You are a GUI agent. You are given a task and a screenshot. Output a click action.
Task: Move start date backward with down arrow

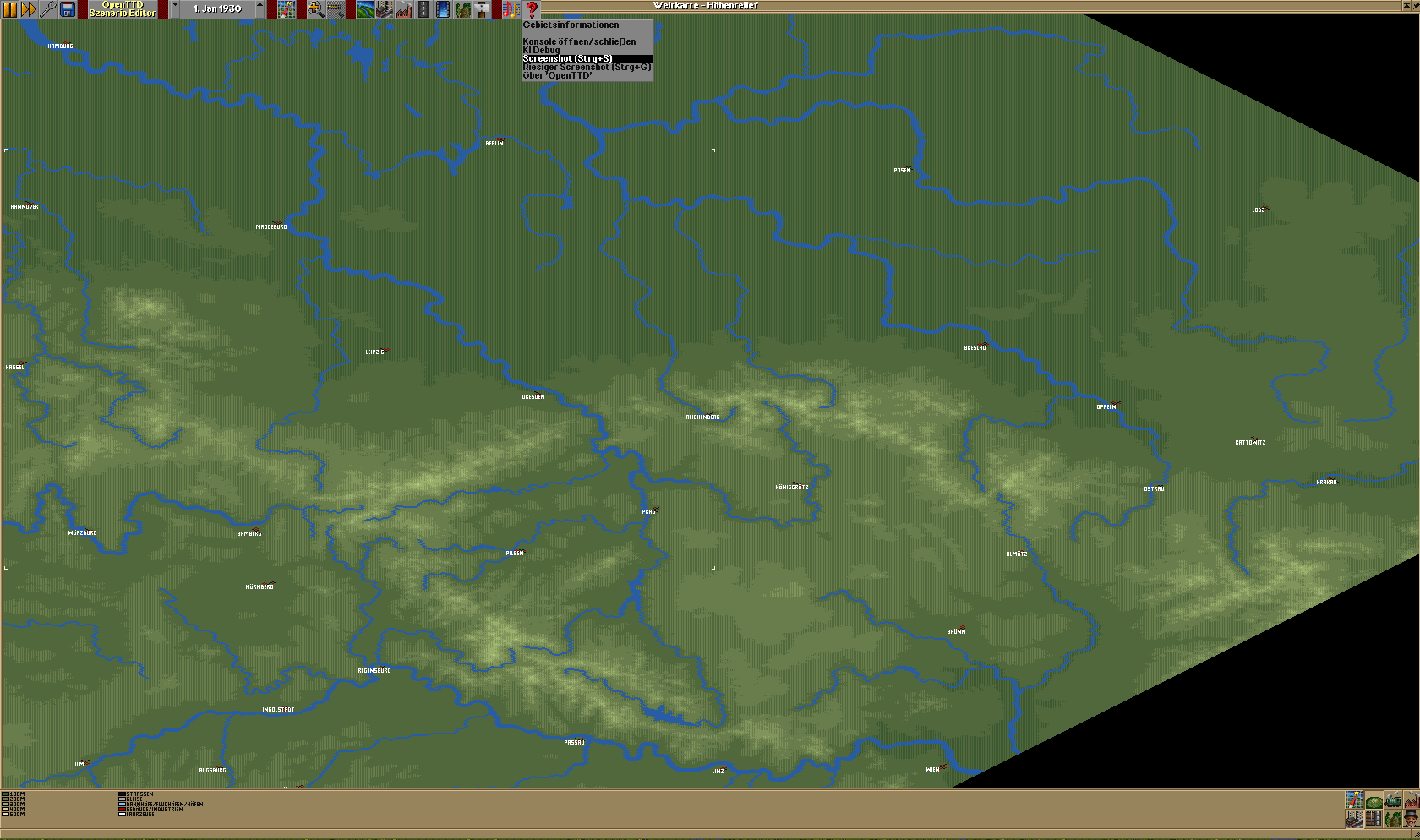[x=175, y=8]
